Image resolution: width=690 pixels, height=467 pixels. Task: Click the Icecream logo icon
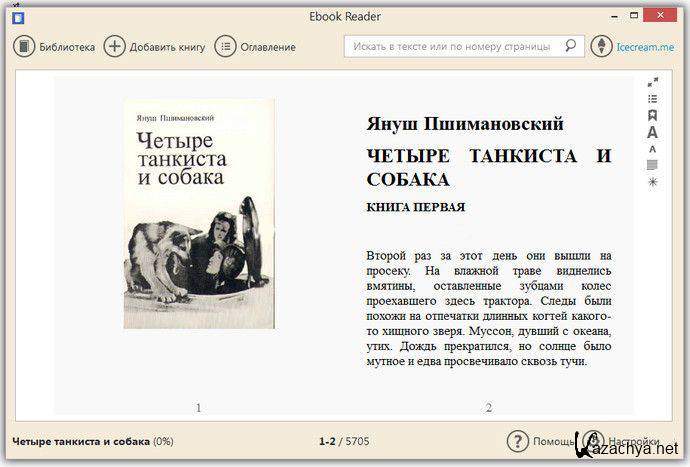[x=601, y=46]
